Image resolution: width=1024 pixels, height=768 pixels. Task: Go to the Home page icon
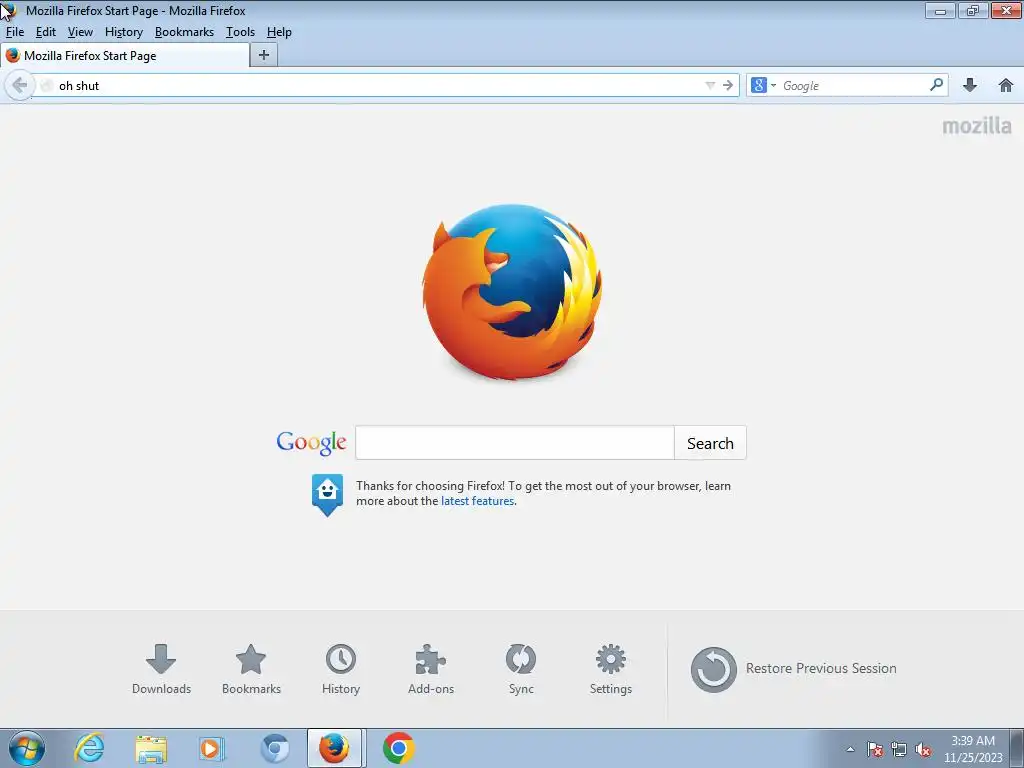[x=1006, y=85]
